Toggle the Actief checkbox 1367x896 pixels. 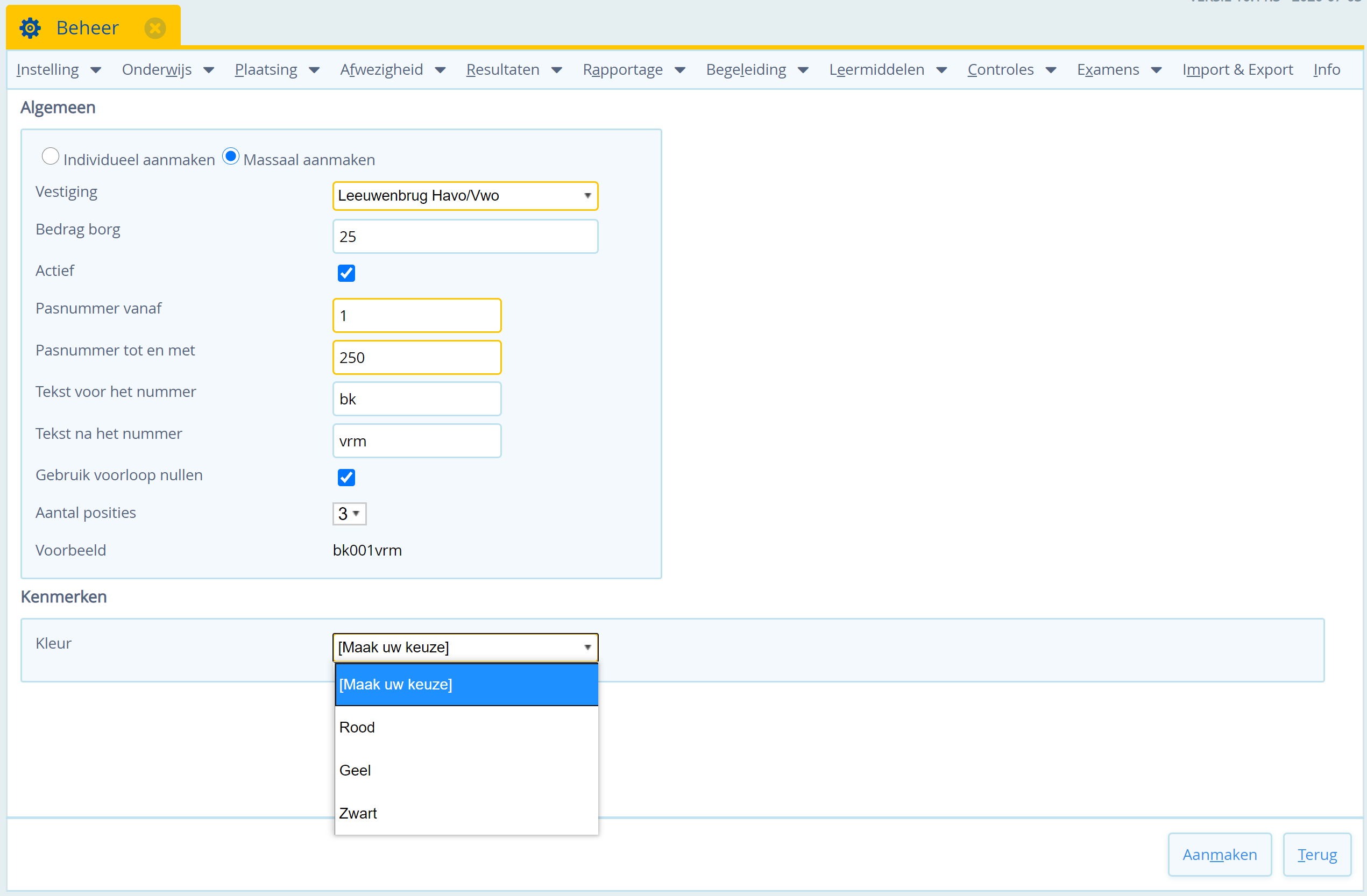[346, 273]
